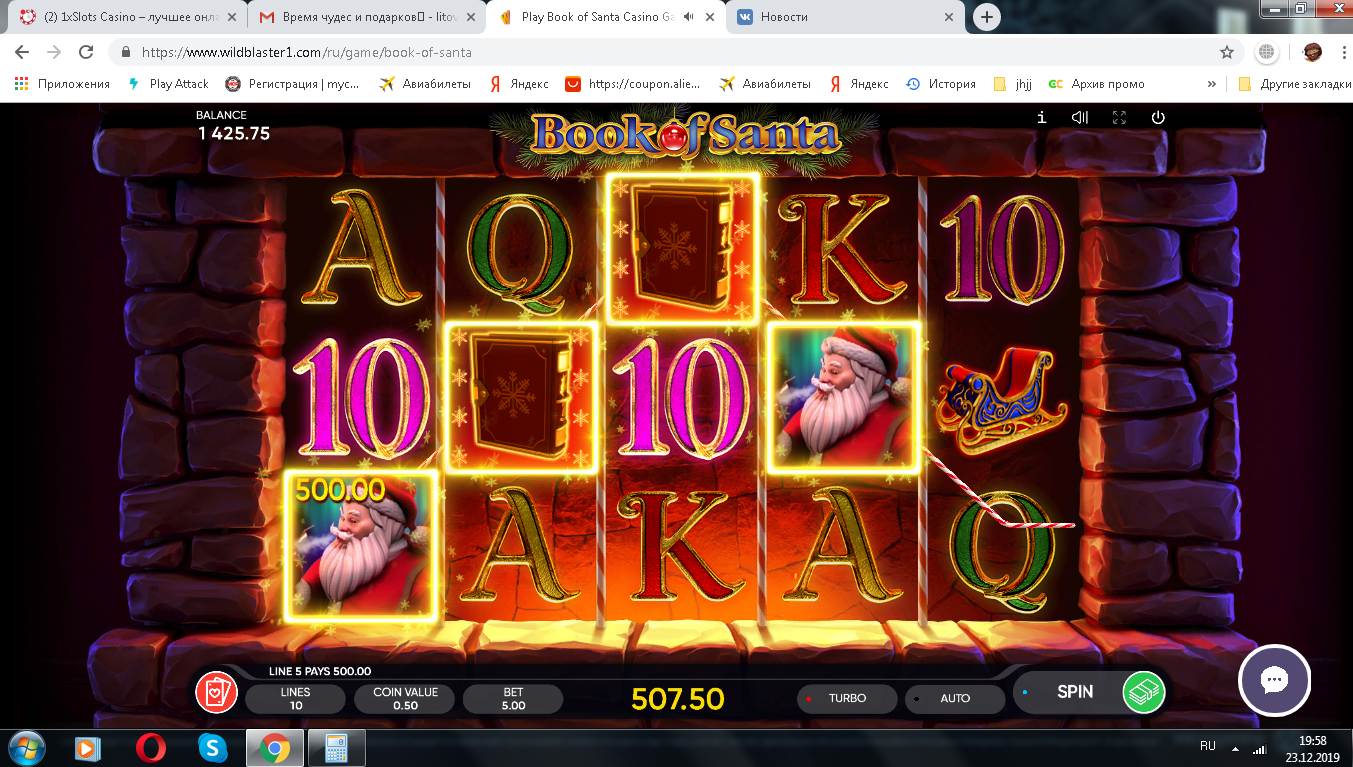Switch to the 1xSlots Casino tab

point(127,17)
